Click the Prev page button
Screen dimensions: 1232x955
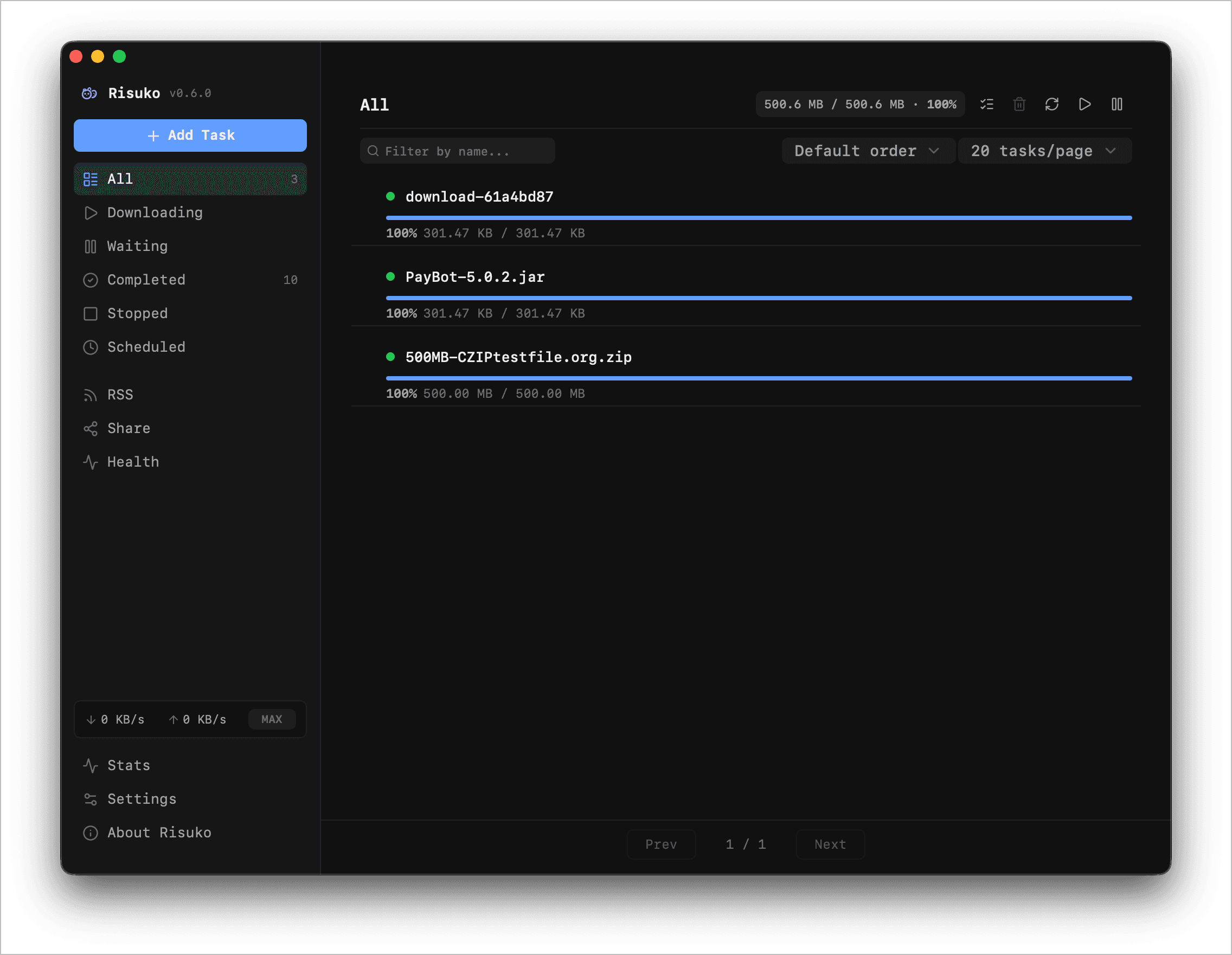click(661, 844)
